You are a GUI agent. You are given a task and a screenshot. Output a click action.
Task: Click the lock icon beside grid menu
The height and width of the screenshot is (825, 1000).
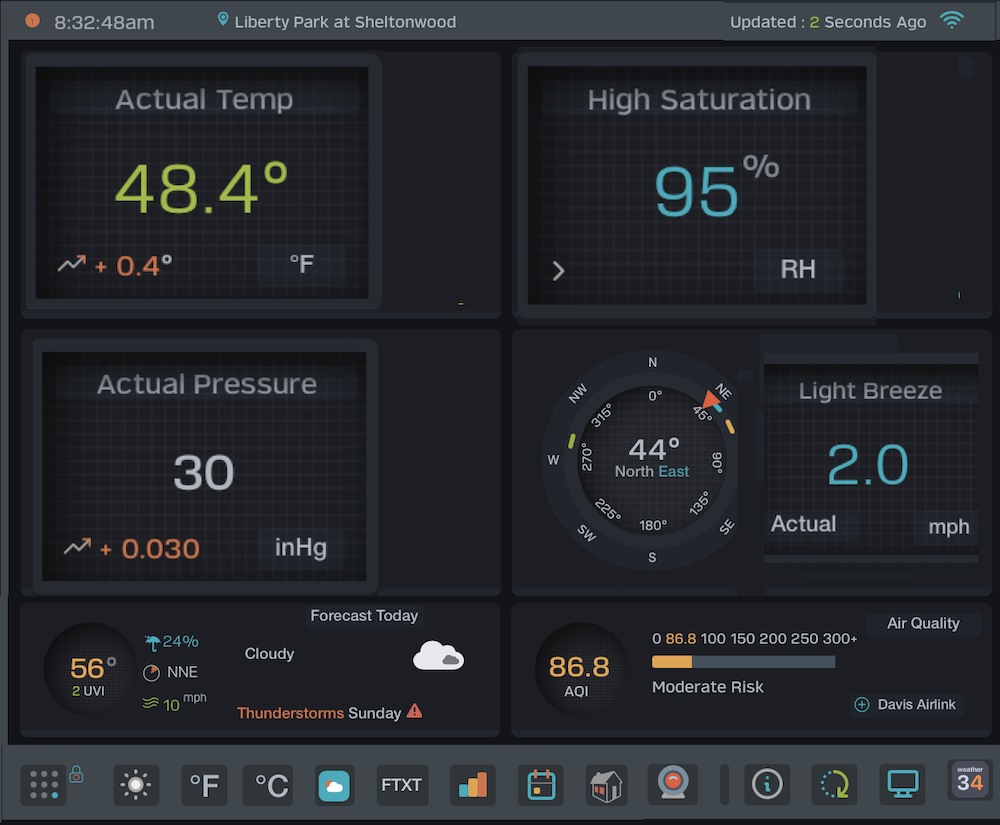point(77,774)
